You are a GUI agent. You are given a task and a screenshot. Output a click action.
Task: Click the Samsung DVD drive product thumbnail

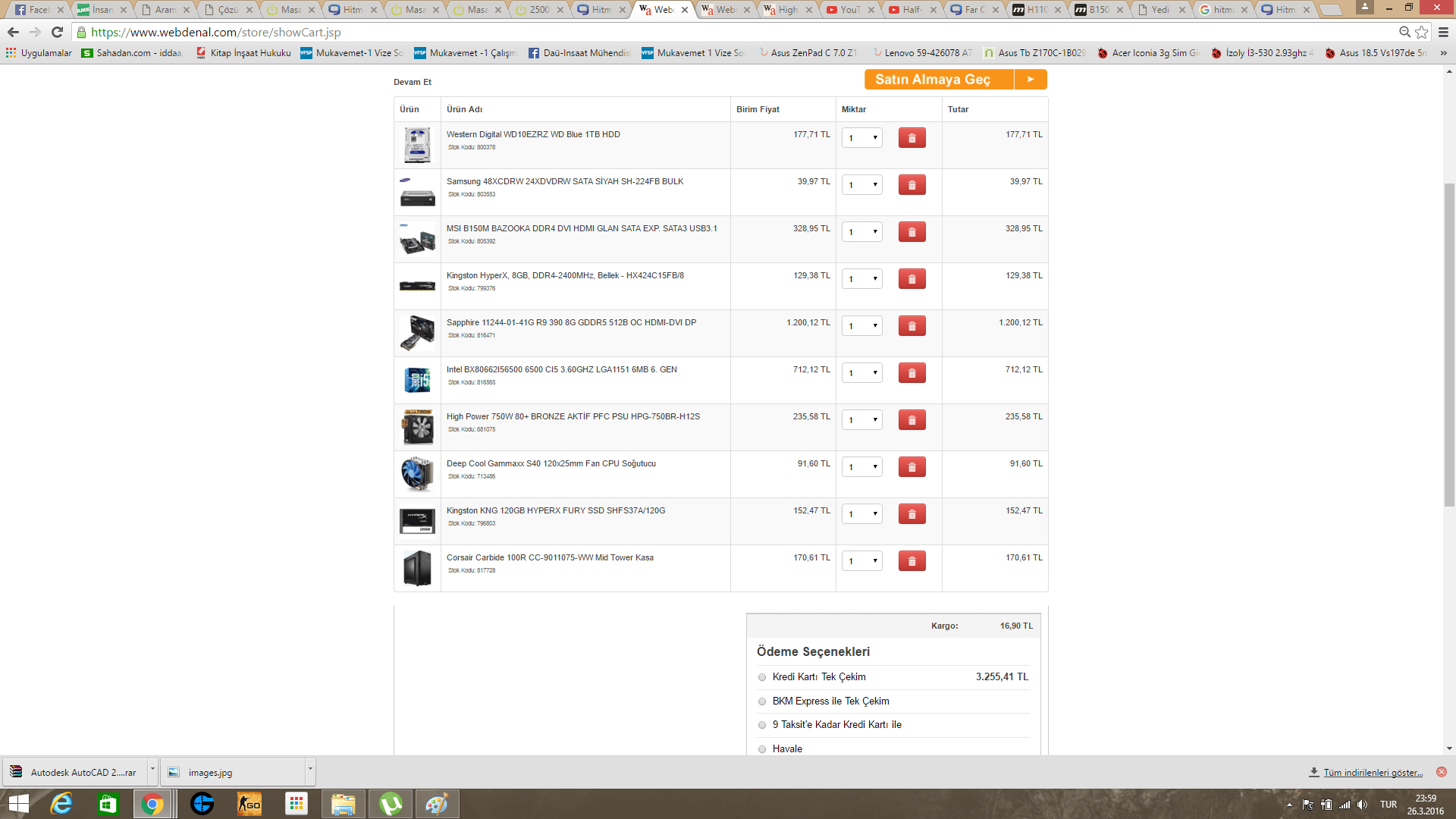(x=417, y=193)
